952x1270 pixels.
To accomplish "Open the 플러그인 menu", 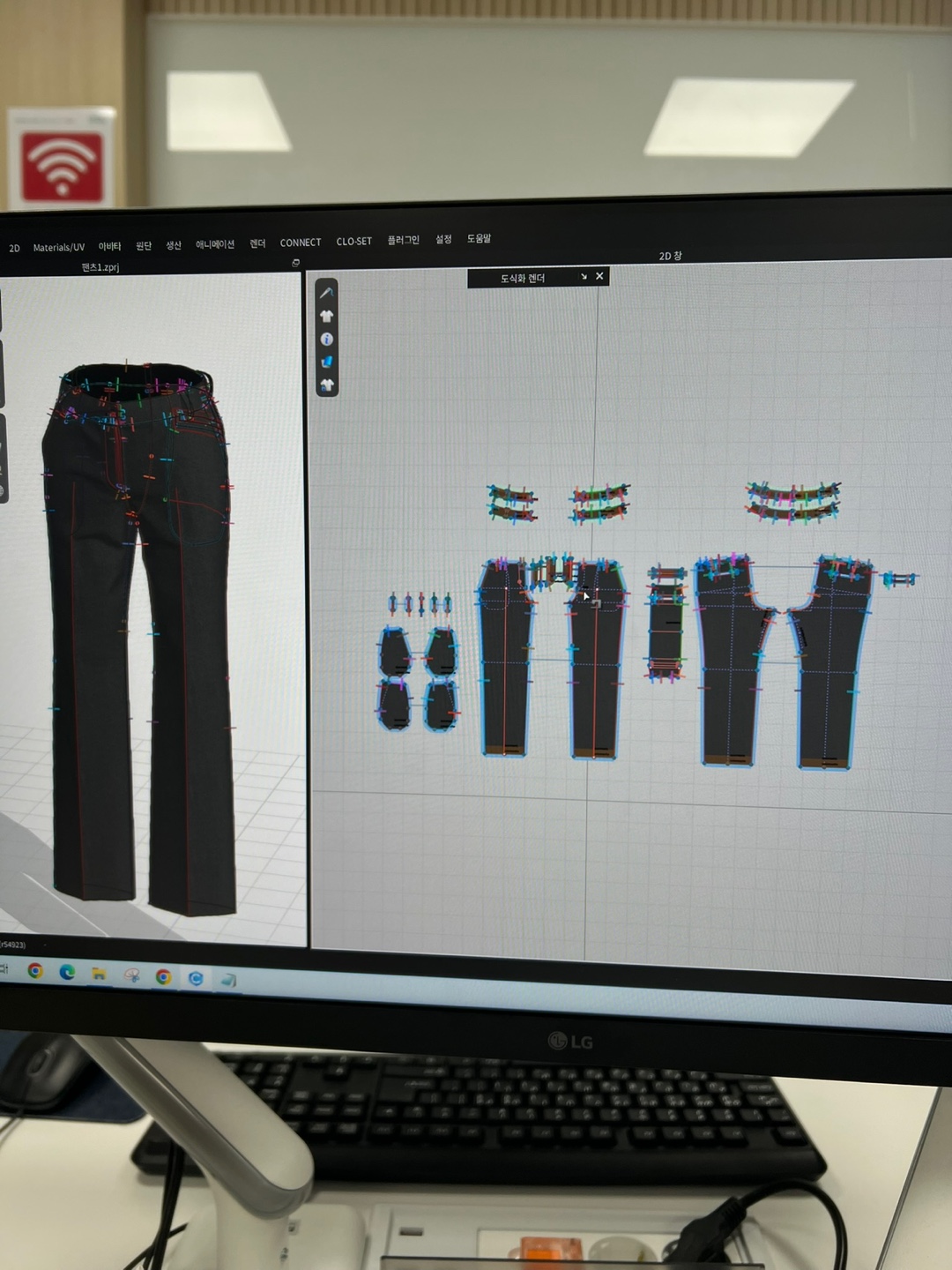I will (403, 240).
